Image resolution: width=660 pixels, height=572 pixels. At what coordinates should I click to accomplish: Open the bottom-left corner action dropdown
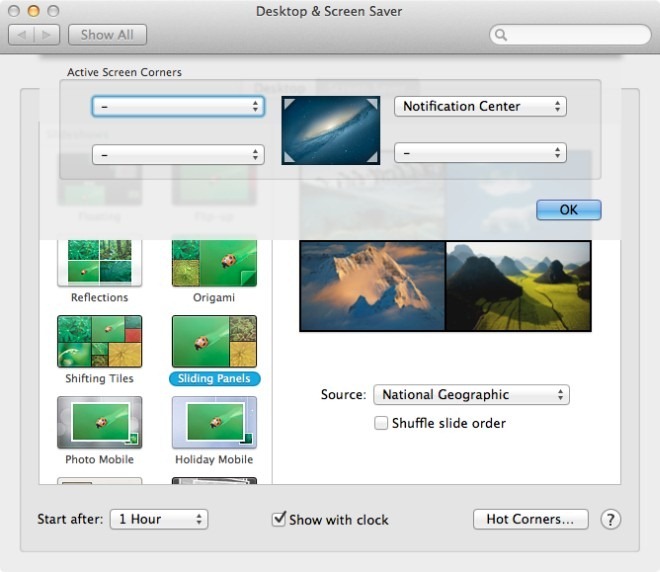coord(178,154)
